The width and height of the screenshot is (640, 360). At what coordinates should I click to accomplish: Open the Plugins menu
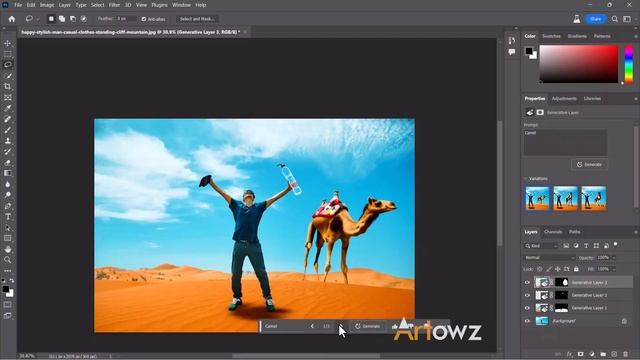pos(159,5)
